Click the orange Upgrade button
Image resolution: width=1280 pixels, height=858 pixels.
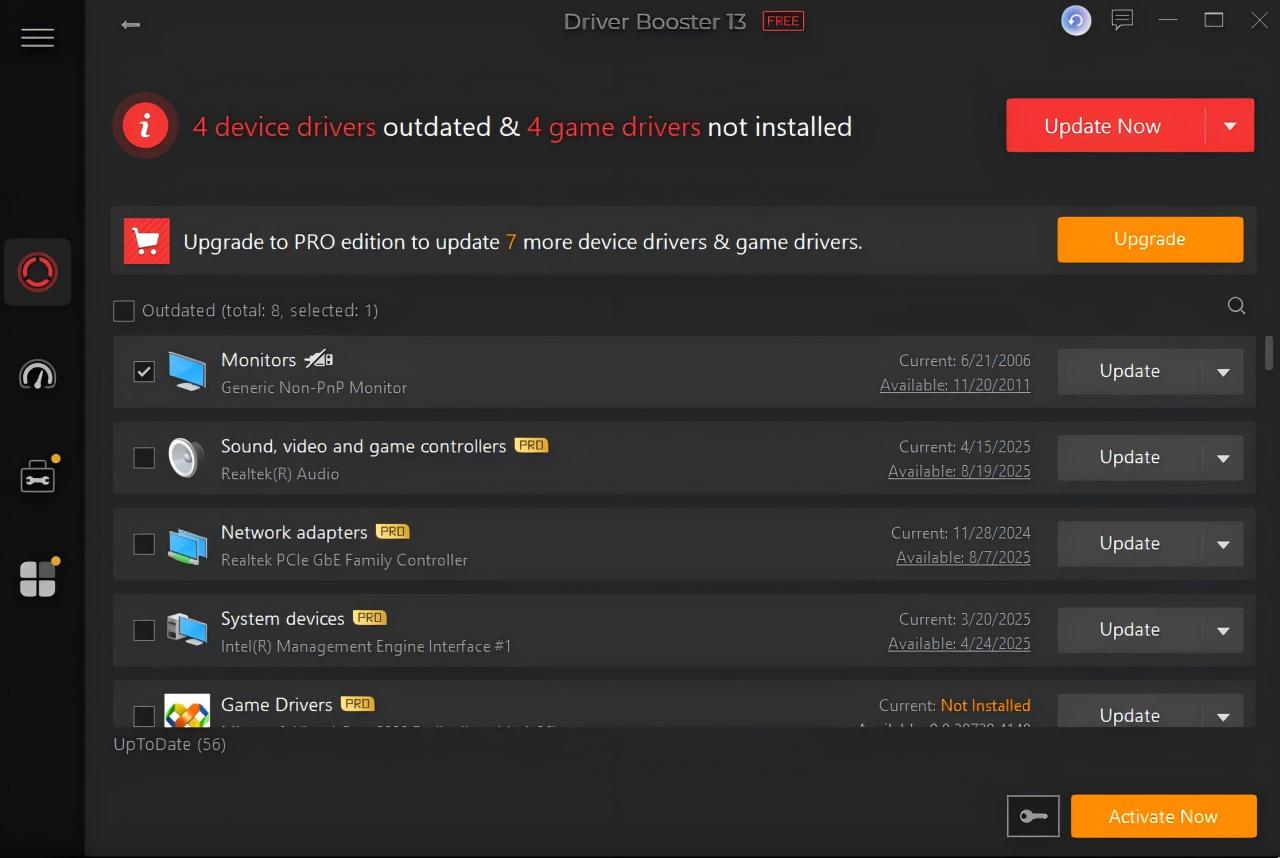coord(1150,239)
